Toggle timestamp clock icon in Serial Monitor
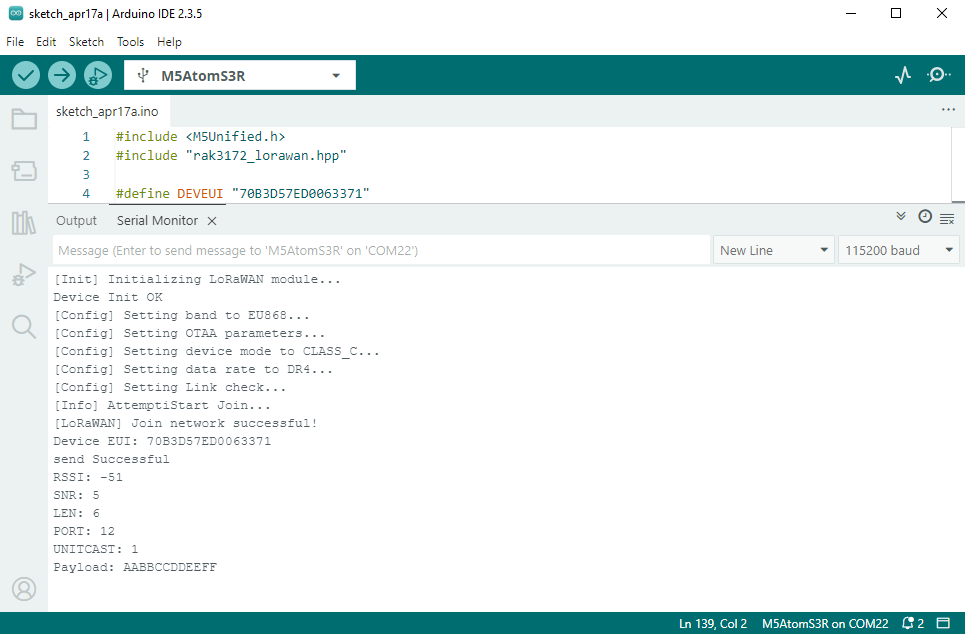The width and height of the screenshot is (965, 634). [924, 216]
